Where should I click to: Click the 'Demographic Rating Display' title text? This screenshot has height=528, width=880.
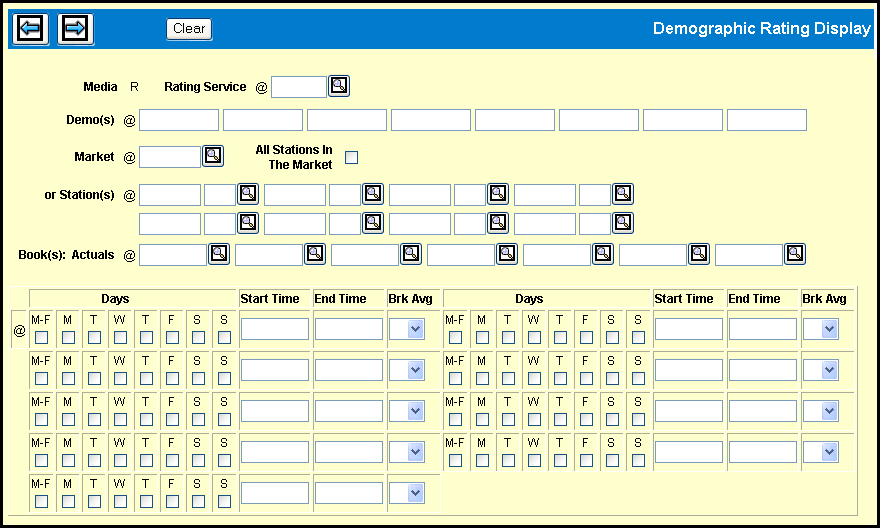tap(762, 29)
